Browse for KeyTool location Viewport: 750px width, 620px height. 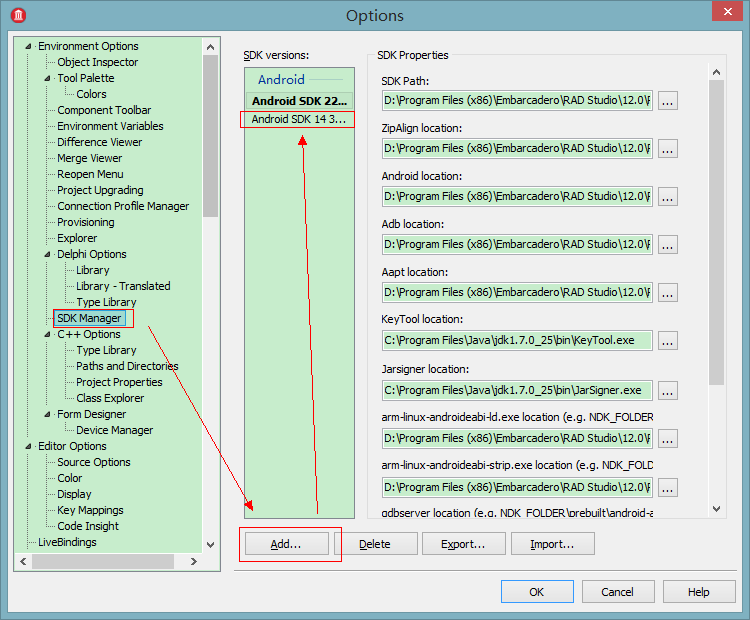pyautogui.click(x=668, y=341)
